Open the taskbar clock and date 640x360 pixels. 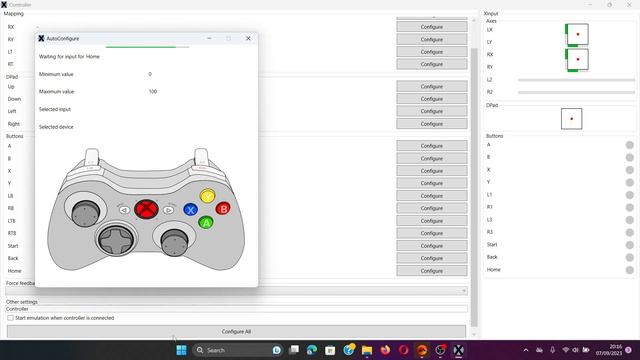click(x=609, y=350)
